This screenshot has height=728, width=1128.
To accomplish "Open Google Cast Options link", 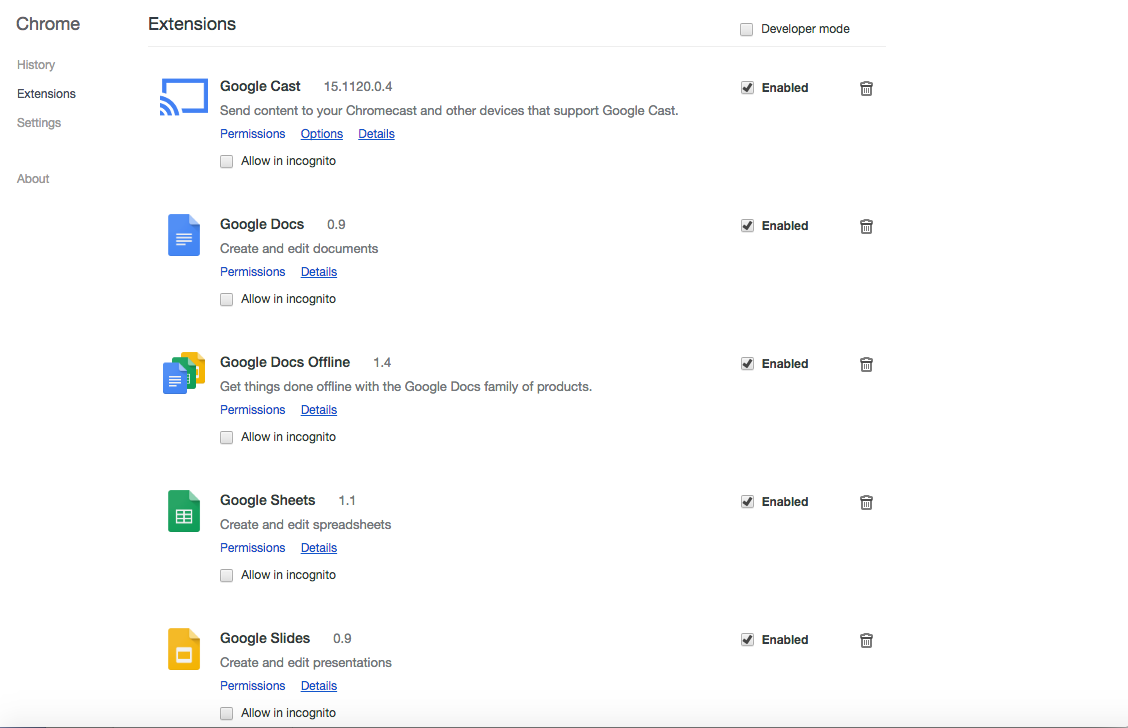I will [x=322, y=134].
